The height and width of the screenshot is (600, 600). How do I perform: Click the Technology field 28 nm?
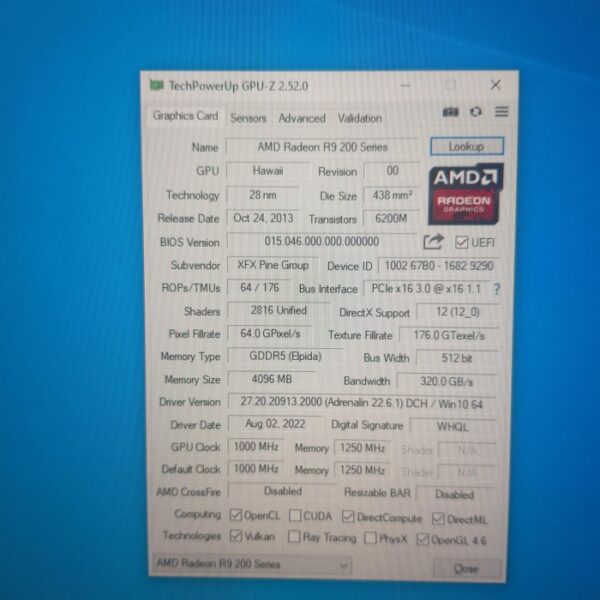click(263, 195)
